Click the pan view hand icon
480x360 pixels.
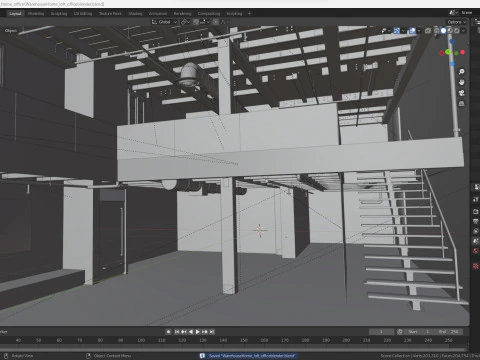(x=462, y=82)
